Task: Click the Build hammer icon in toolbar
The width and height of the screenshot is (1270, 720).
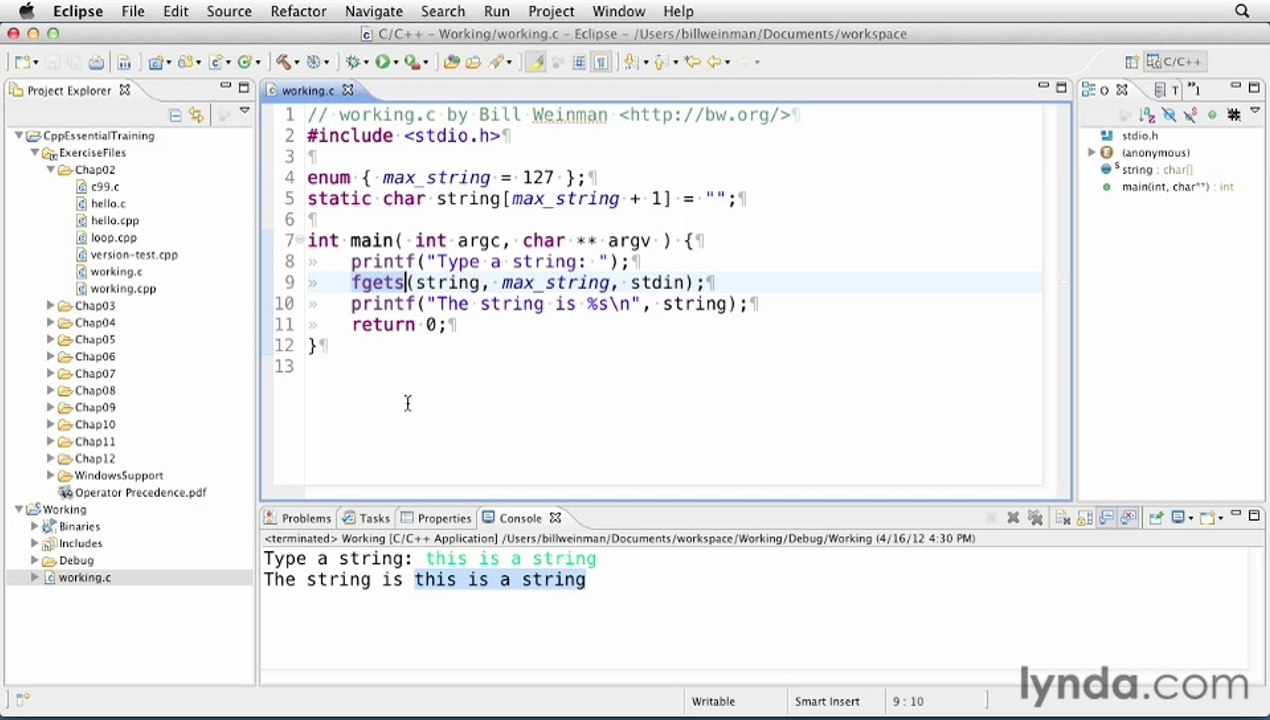Action: point(283,62)
